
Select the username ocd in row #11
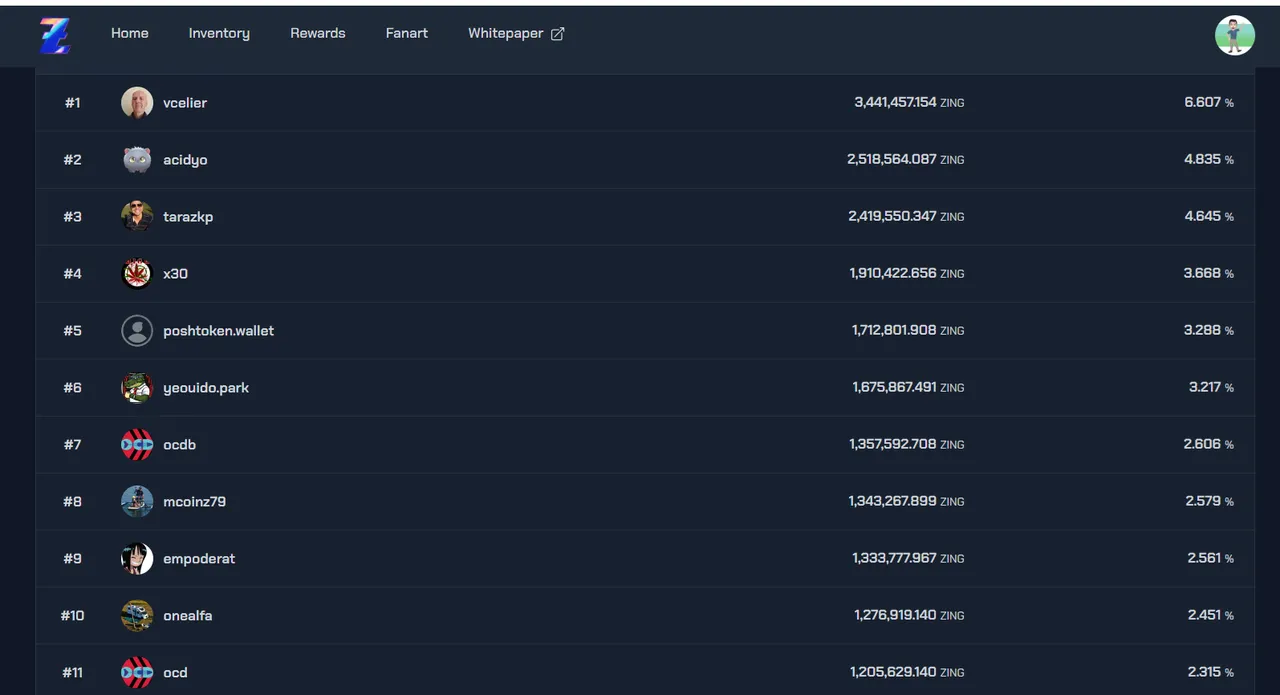(175, 672)
